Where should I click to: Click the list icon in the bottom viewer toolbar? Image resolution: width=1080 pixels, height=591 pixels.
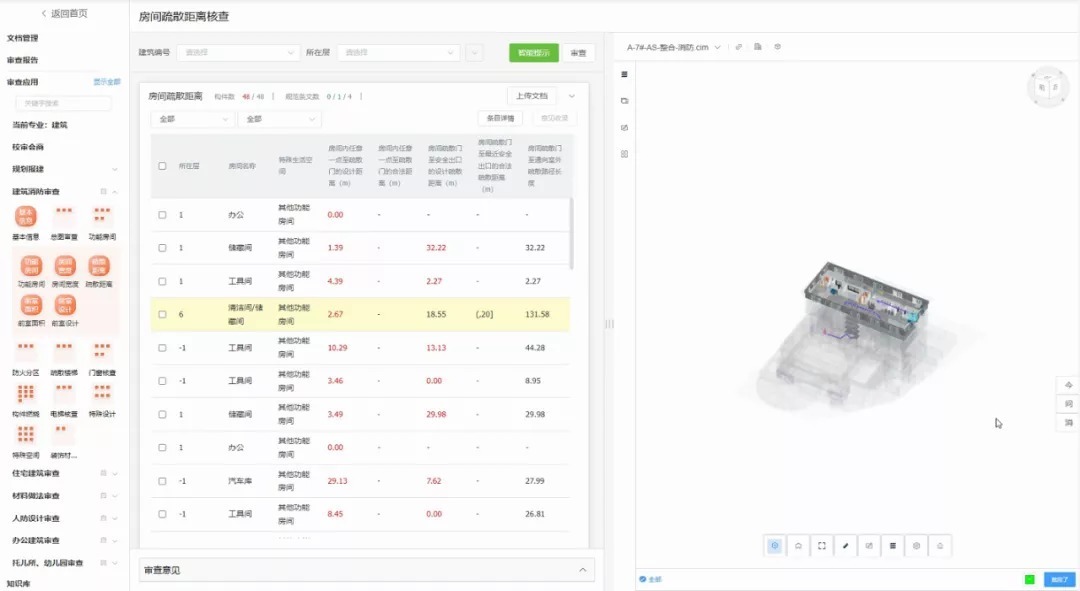coord(893,546)
